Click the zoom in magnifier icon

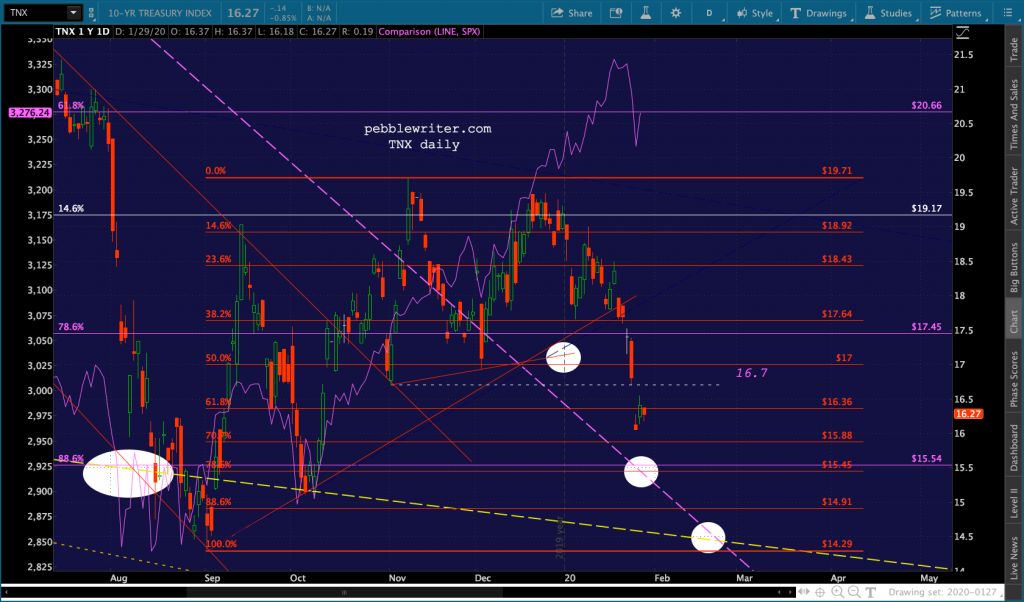[x=837, y=592]
